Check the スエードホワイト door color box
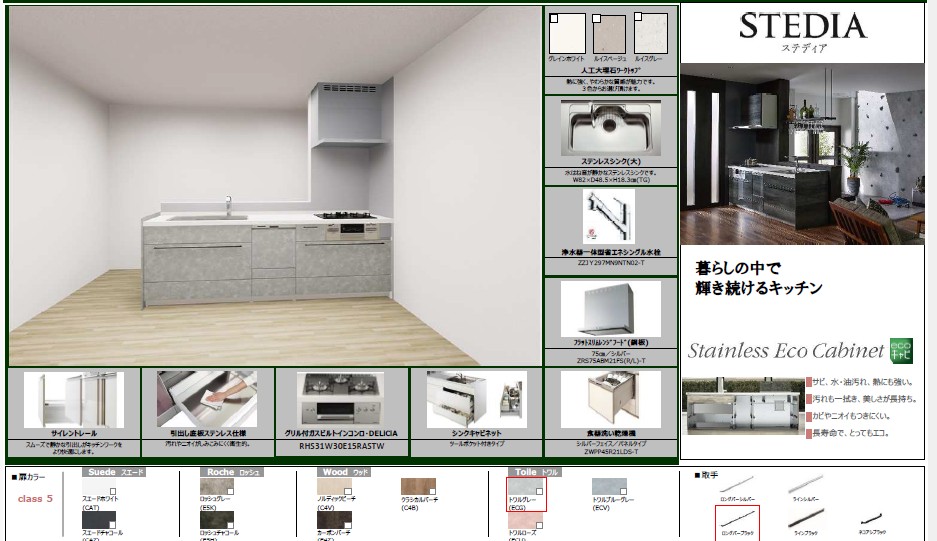The image size is (937, 541). coord(112,491)
